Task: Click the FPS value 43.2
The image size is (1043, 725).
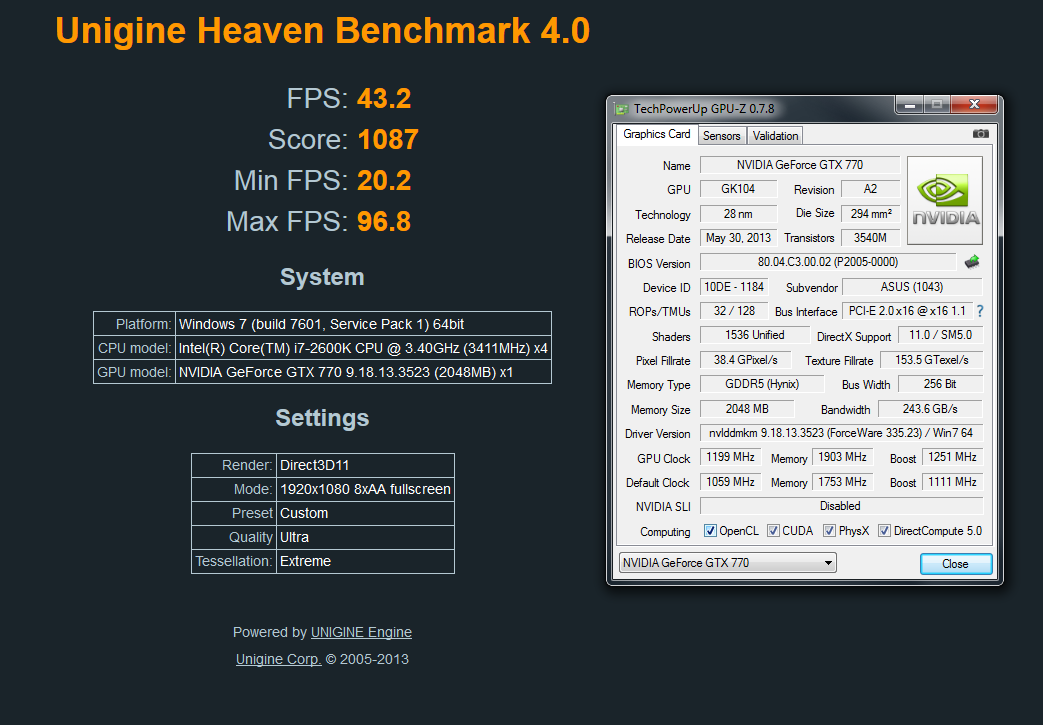Action: (x=384, y=98)
